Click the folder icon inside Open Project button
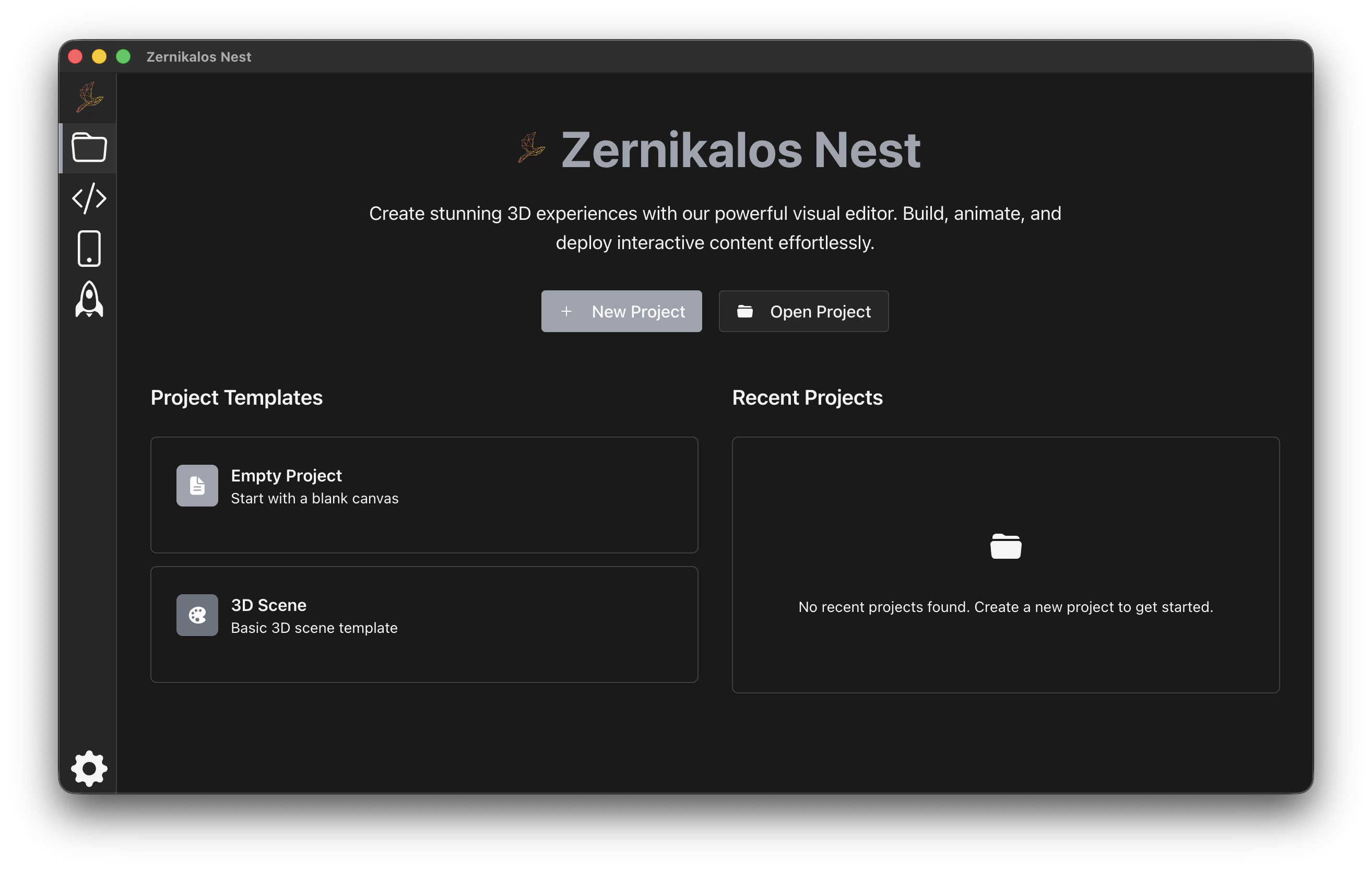1372x871 pixels. (744, 311)
